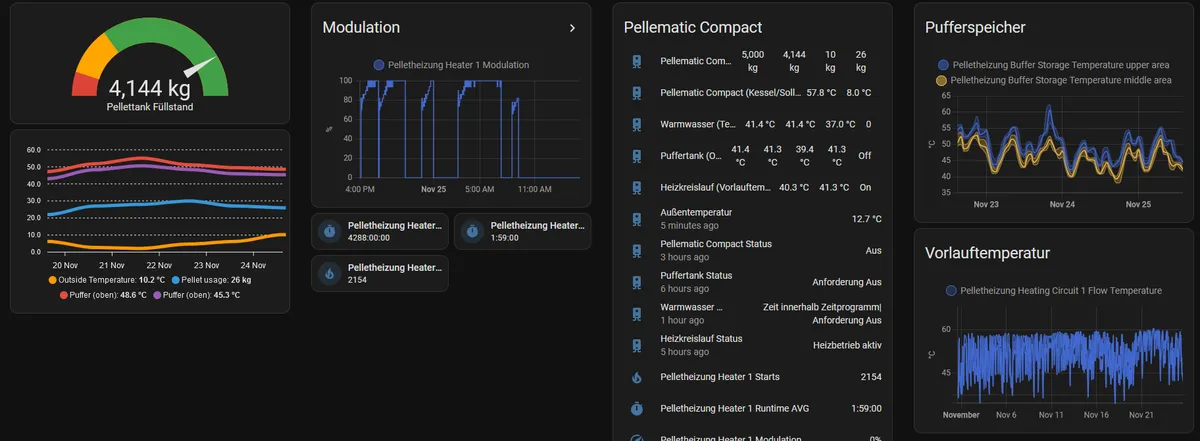
Task: Click the '3 hours ago' timestamp
Action: click(684, 258)
